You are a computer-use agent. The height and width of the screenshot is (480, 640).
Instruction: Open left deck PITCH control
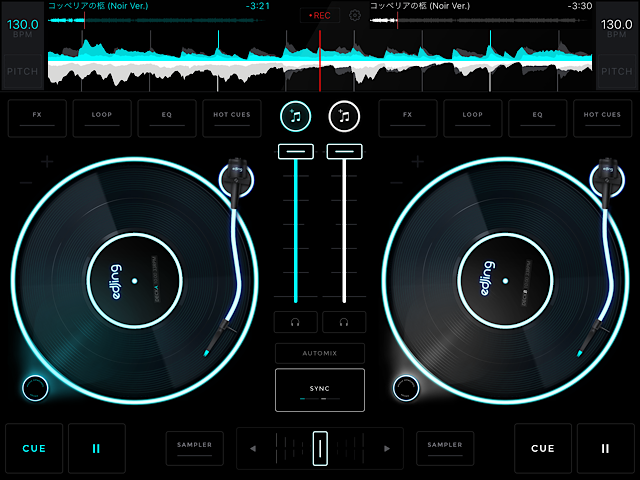tap(22, 71)
